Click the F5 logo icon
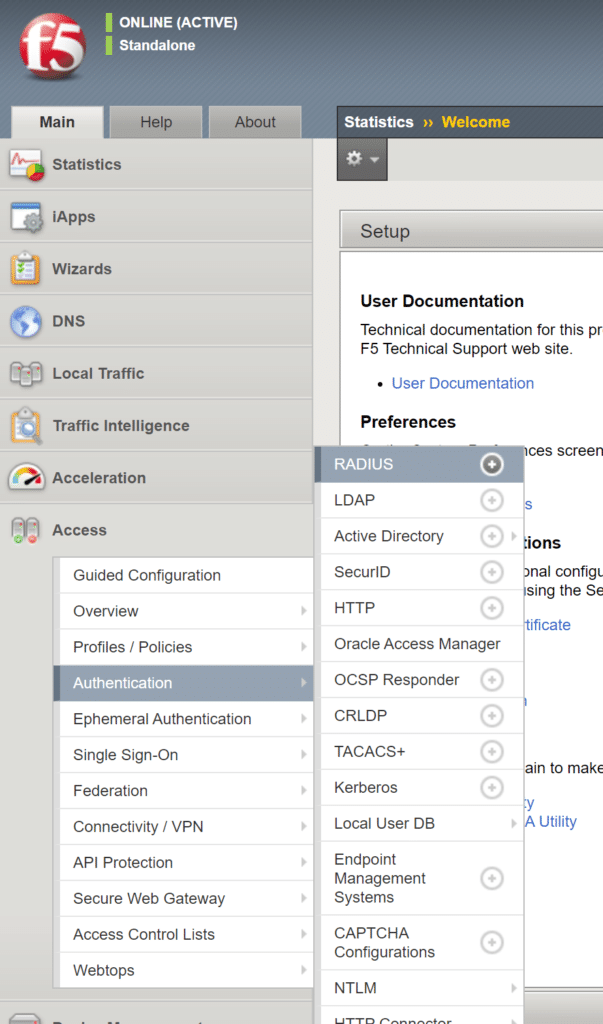 [52, 47]
